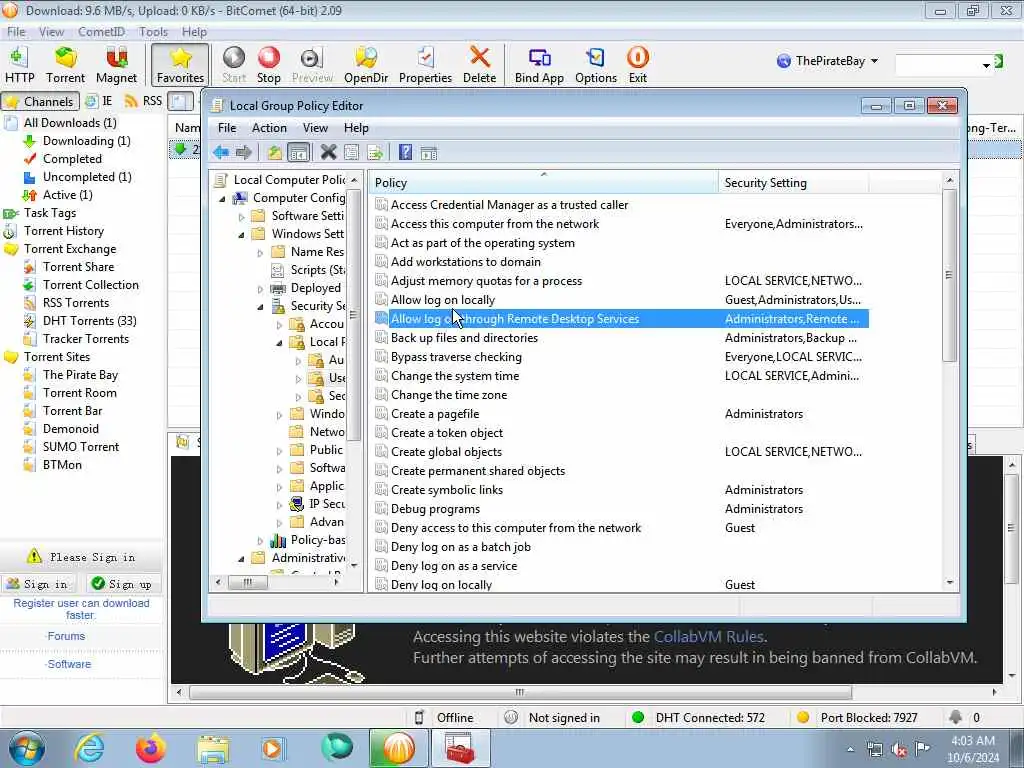
Task: Open the OpenDir toolbar icon
Action: coord(366,65)
